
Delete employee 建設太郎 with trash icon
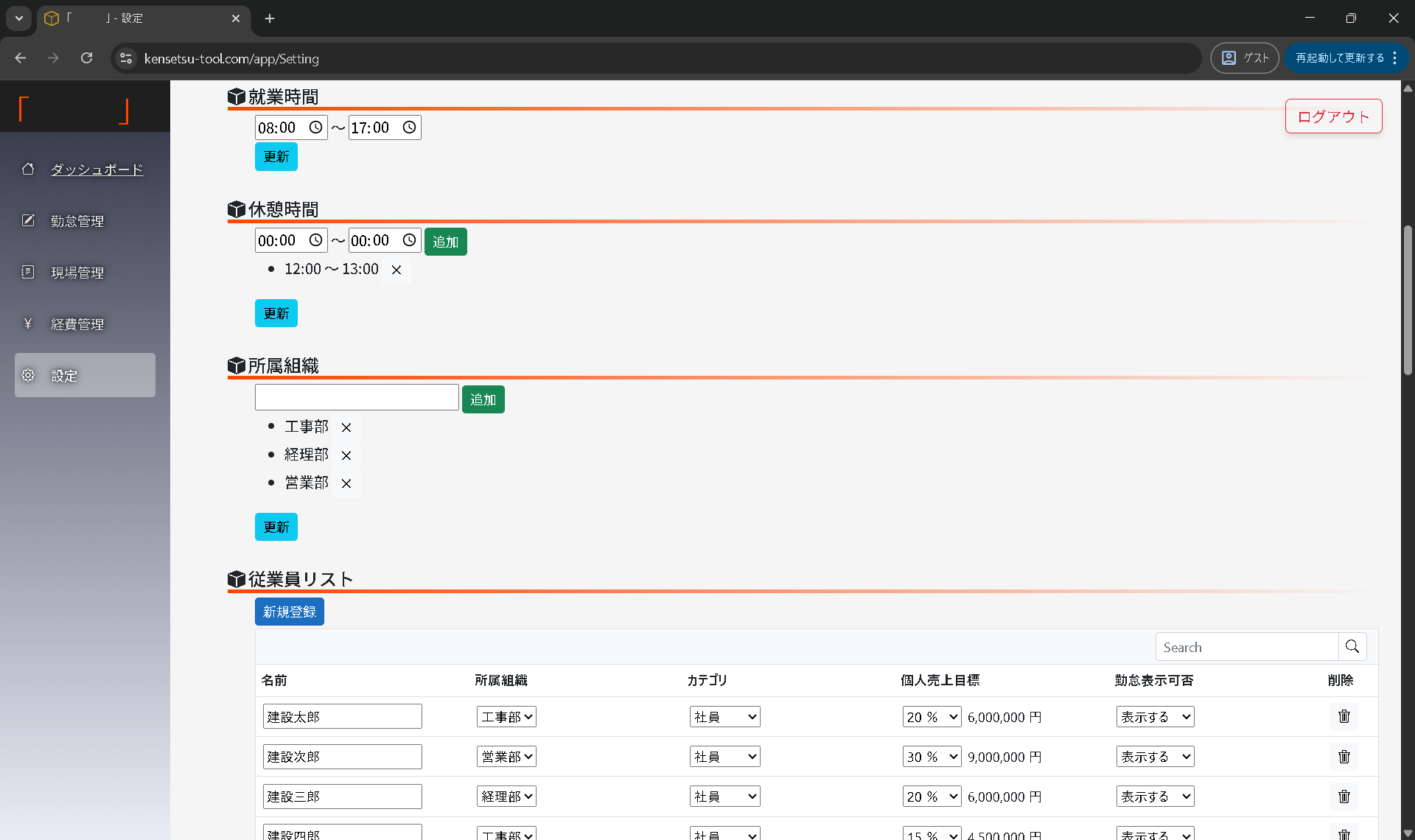1344,716
